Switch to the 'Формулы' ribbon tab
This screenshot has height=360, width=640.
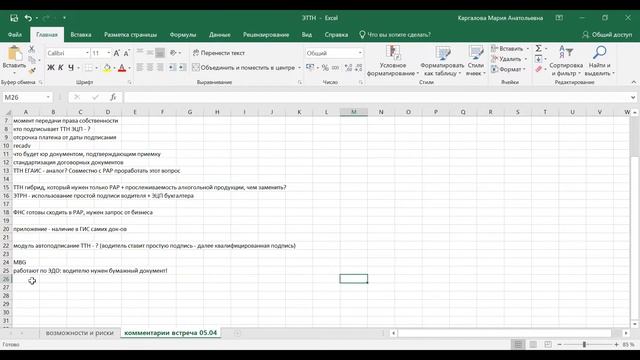pyautogui.click(x=183, y=35)
